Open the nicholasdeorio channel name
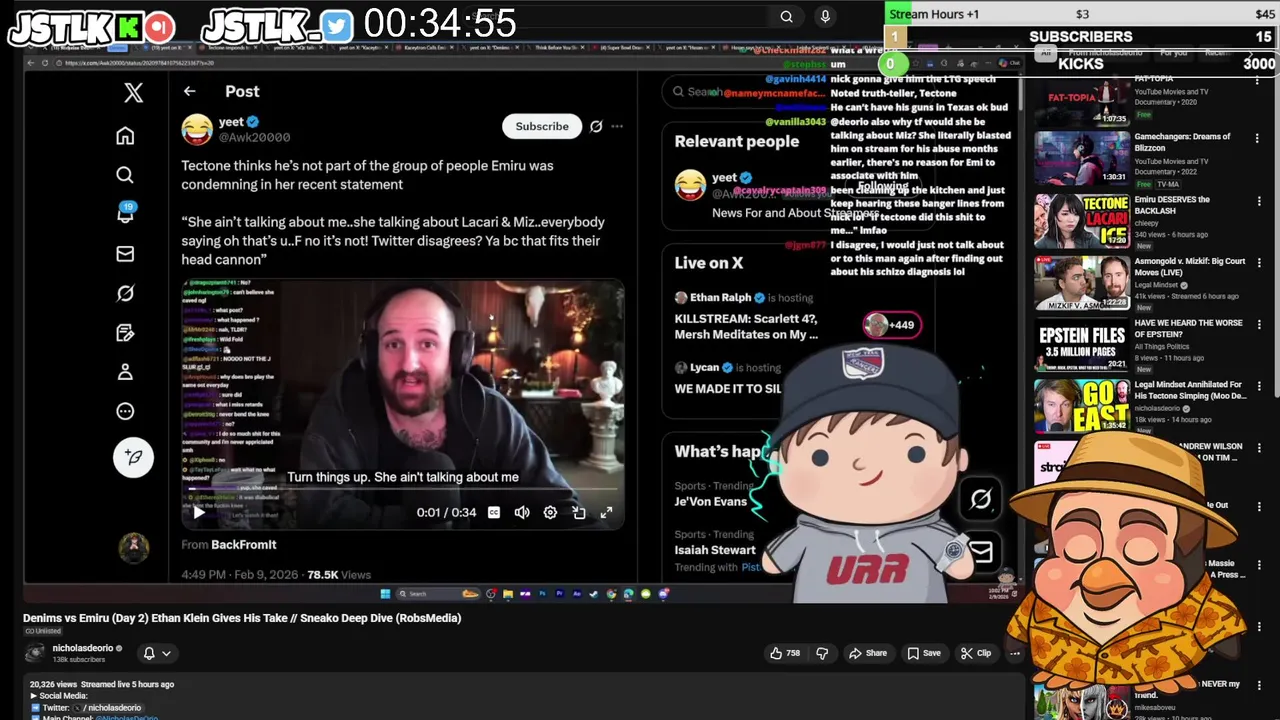Viewport: 1280px width, 720px height. (82, 648)
